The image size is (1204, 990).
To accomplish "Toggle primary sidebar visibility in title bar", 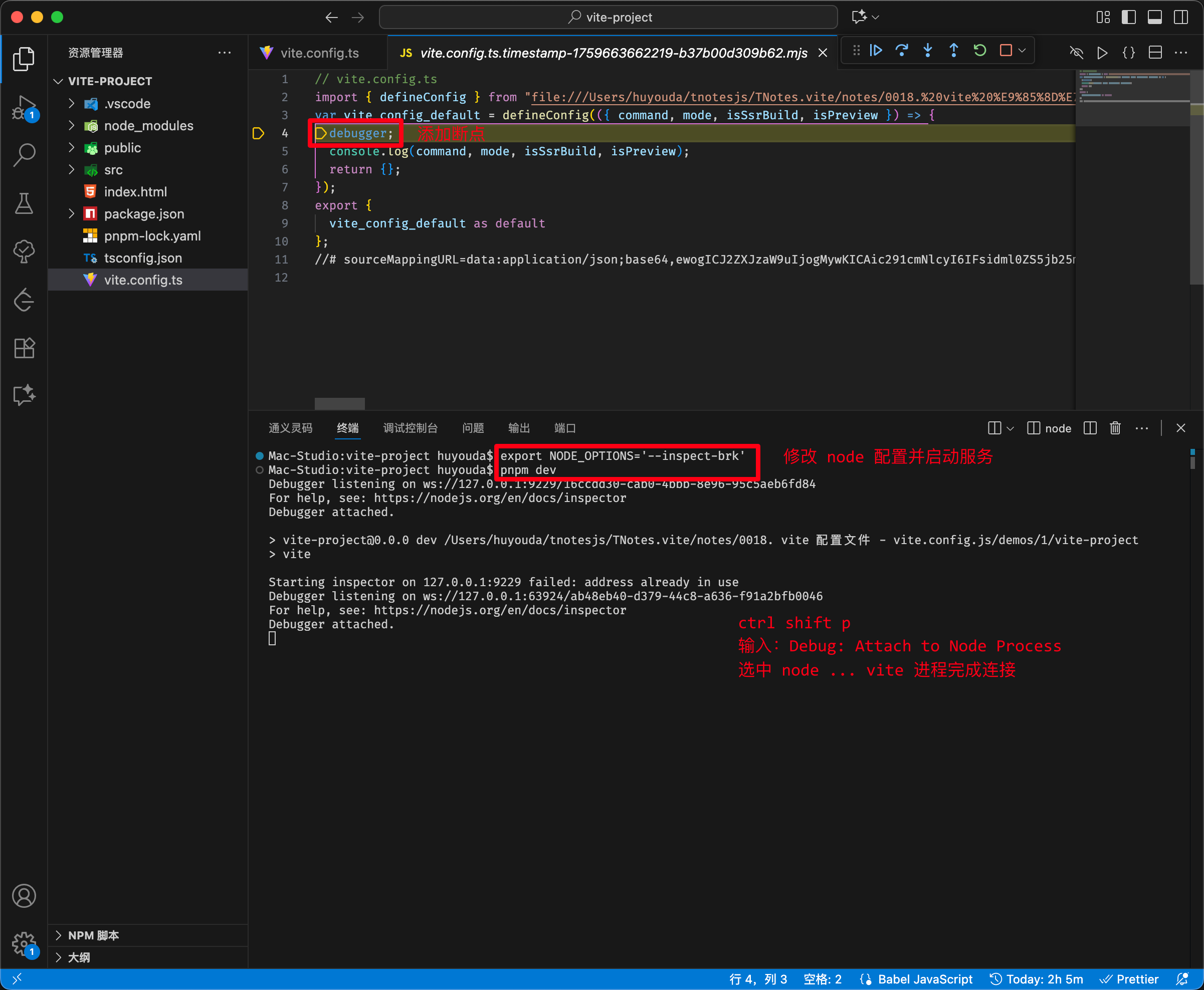I will (x=1128, y=17).
